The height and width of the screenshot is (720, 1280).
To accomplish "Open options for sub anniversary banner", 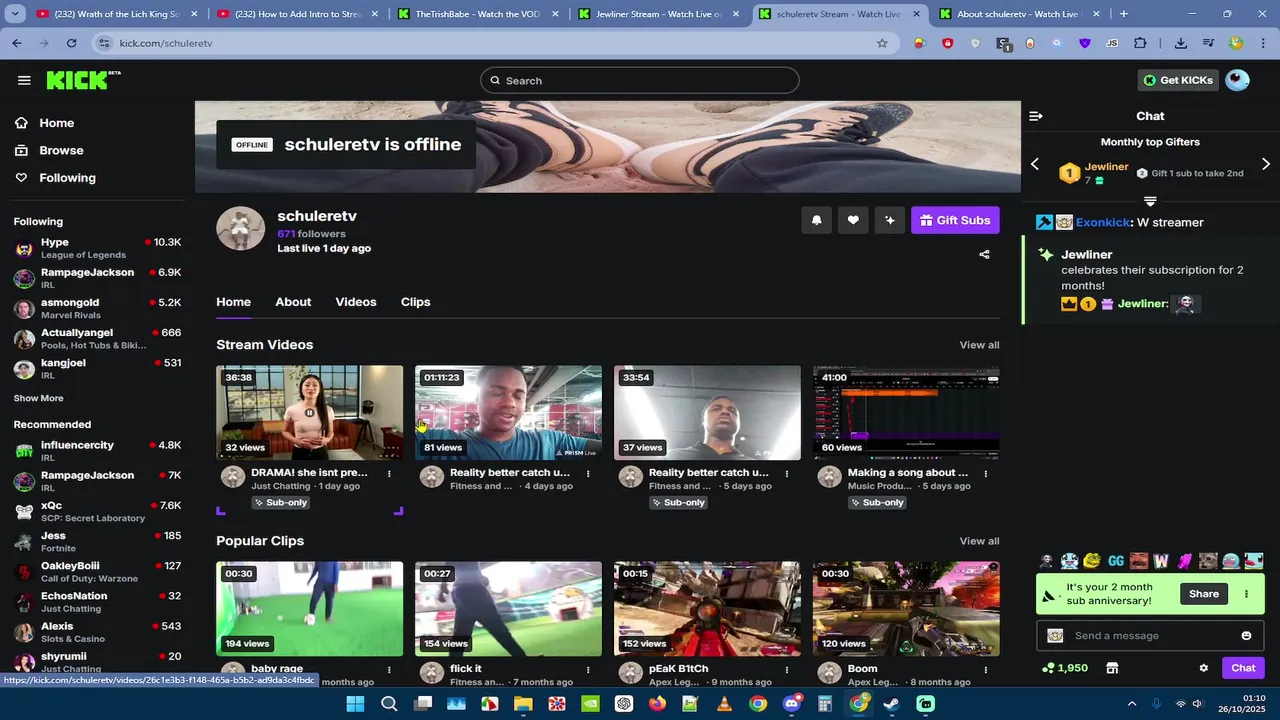I will tap(1246, 594).
